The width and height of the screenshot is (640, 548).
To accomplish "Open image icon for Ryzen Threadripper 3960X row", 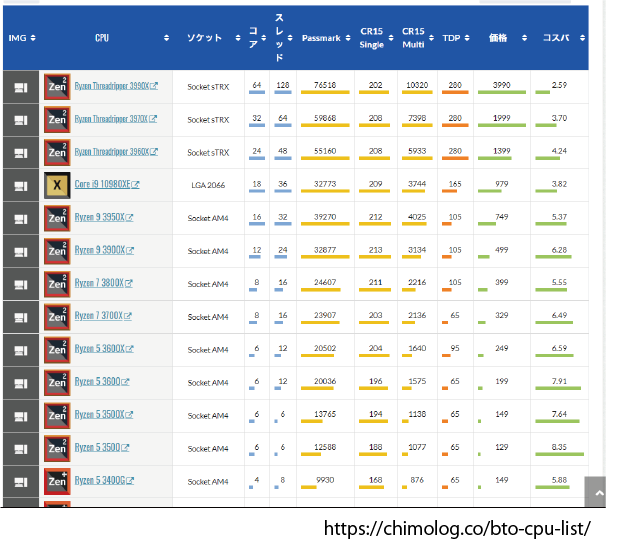I will pos(21,153).
